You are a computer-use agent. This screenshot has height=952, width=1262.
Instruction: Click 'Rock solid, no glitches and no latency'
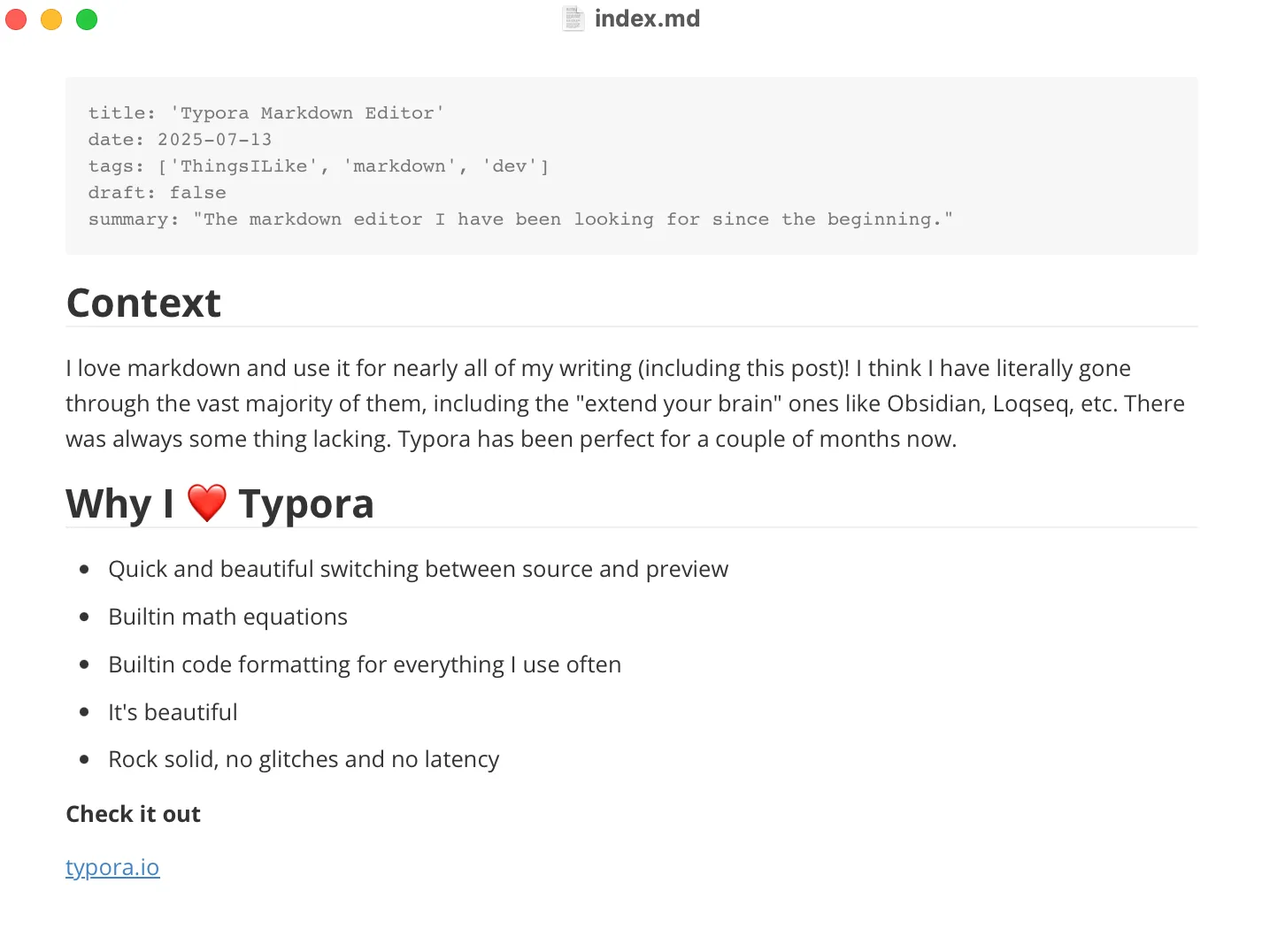point(304,759)
